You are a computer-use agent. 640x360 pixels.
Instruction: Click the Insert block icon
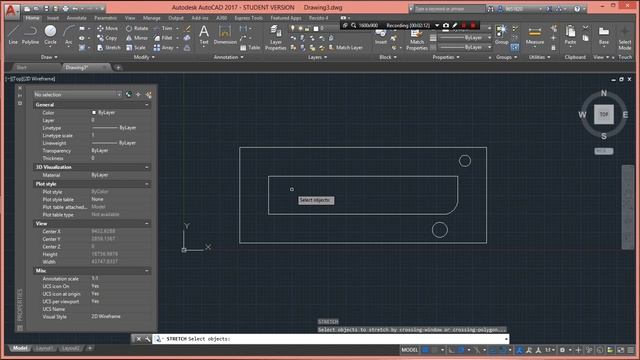tap(381, 37)
